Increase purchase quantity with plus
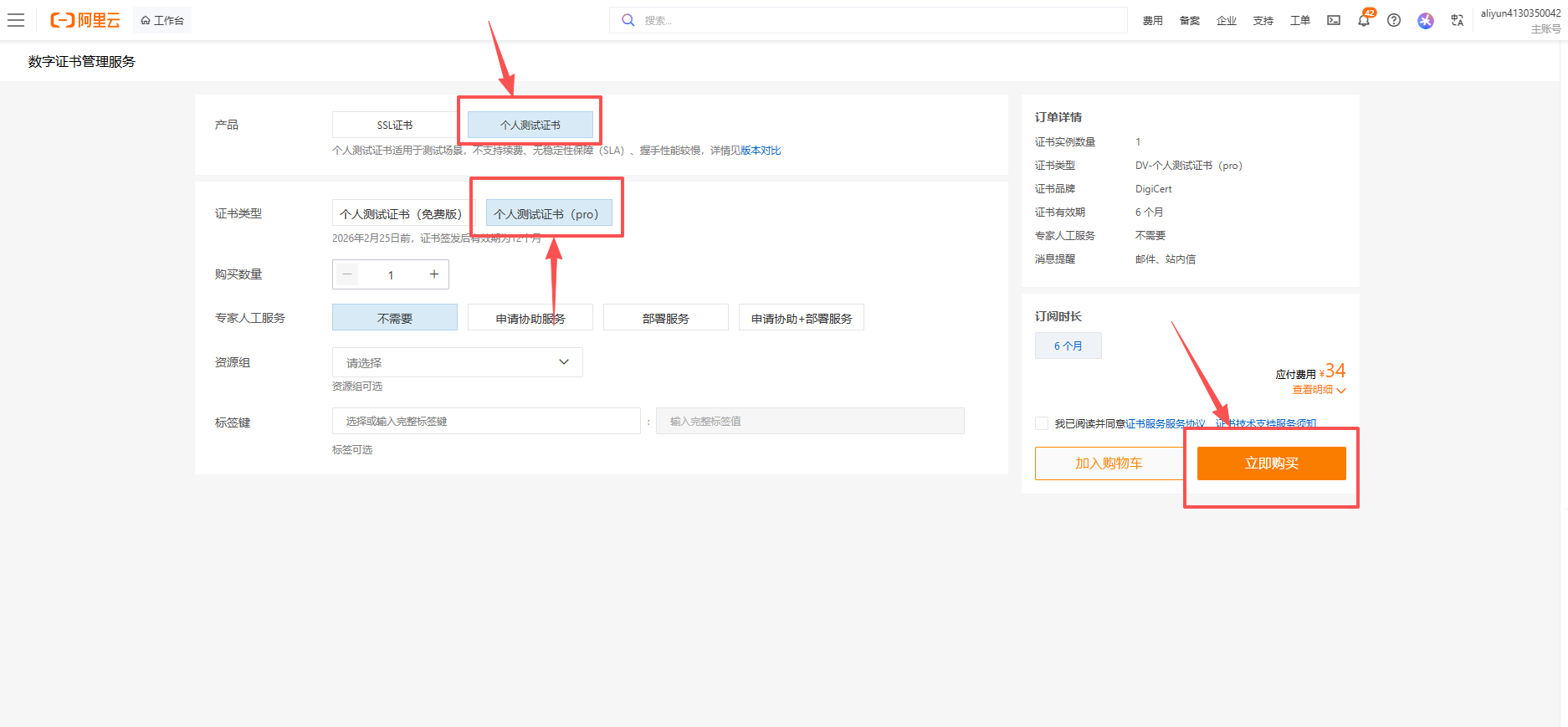 pyautogui.click(x=433, y=274)
